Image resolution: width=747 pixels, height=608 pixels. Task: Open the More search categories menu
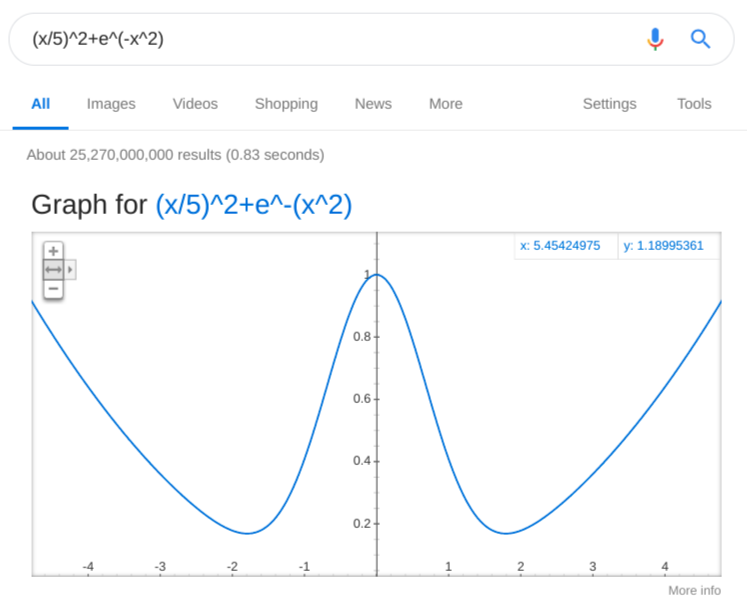pos(445,104)
